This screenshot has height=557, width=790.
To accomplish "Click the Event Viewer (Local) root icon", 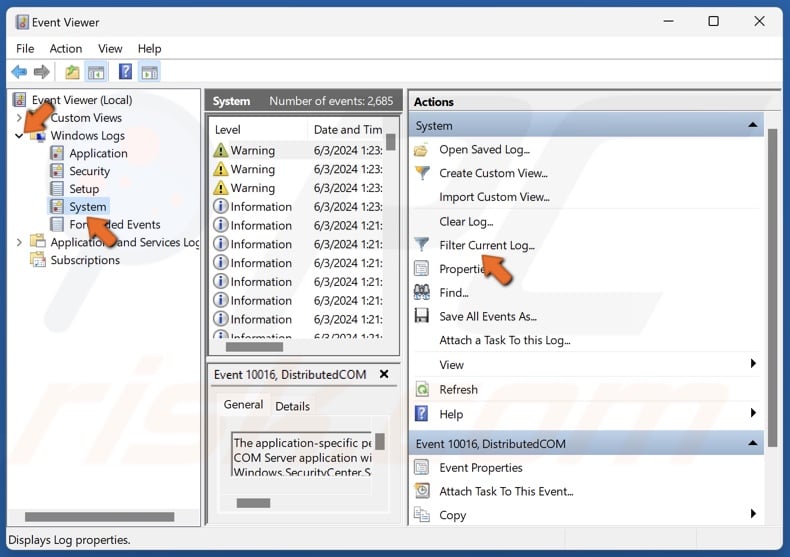I will coord(19,100).
